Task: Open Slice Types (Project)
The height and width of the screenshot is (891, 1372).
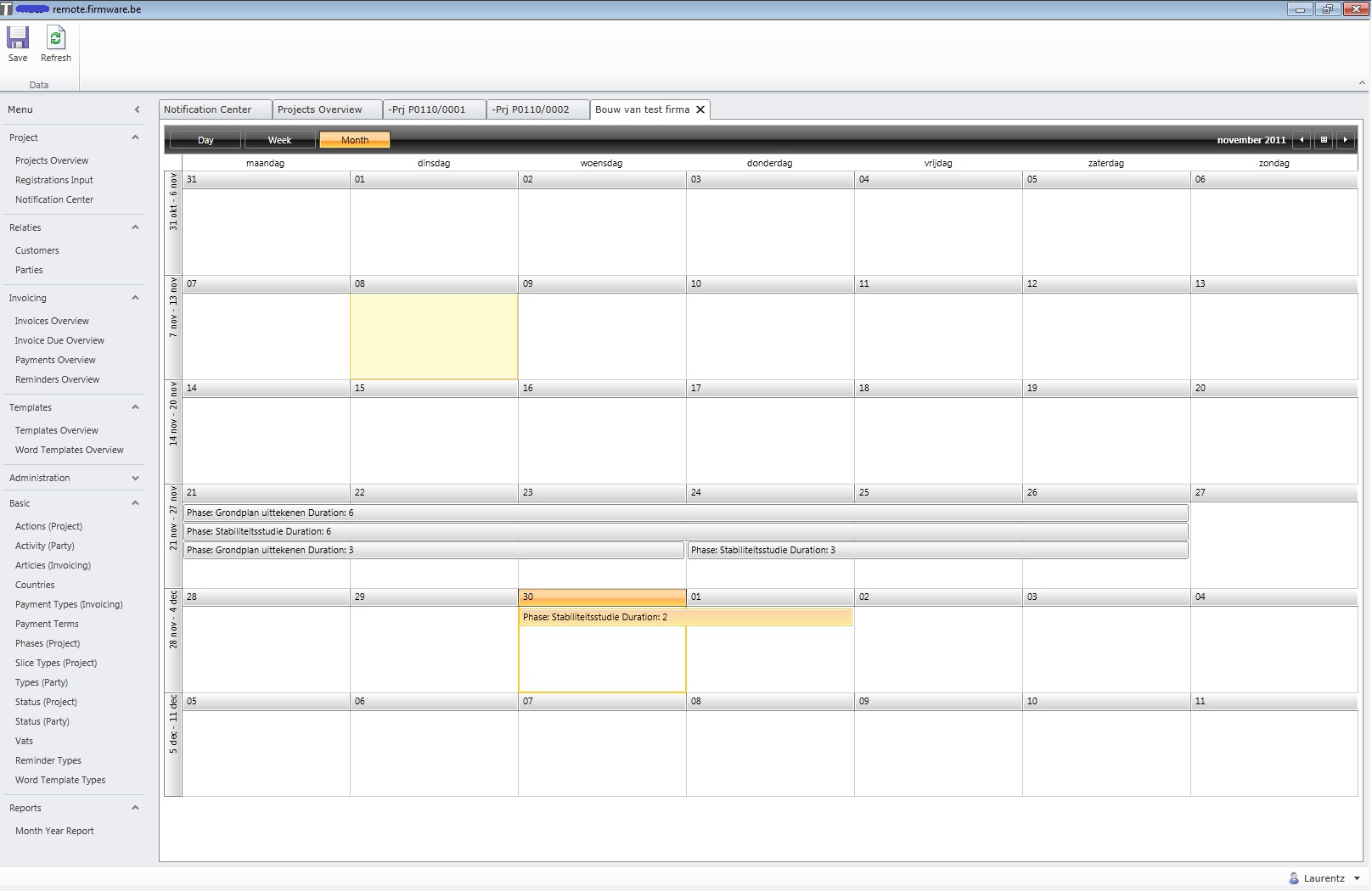Action: pos(56,663)
